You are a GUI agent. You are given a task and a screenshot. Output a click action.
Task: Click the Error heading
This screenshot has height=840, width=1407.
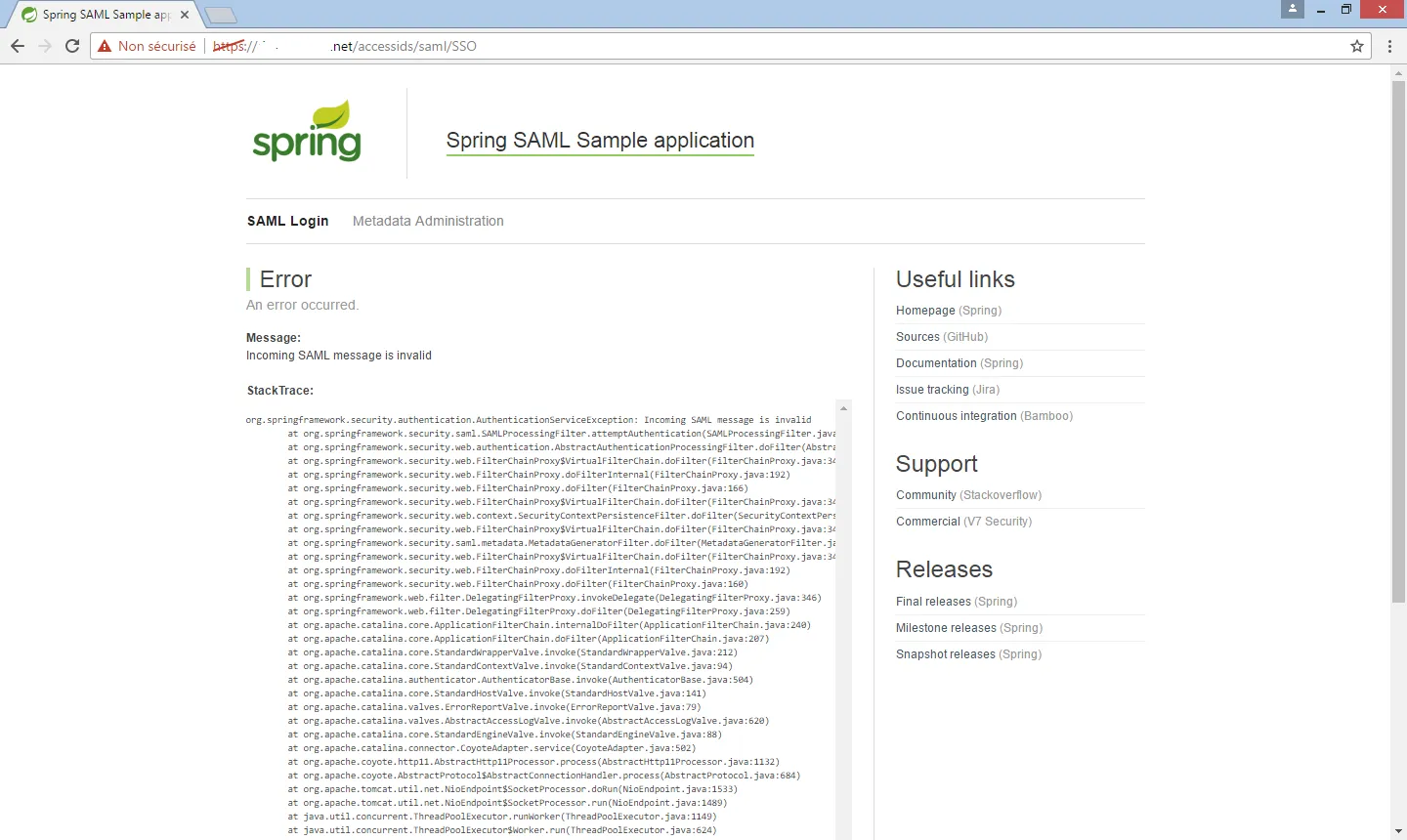pyautogui.click(x=285, y=279)
